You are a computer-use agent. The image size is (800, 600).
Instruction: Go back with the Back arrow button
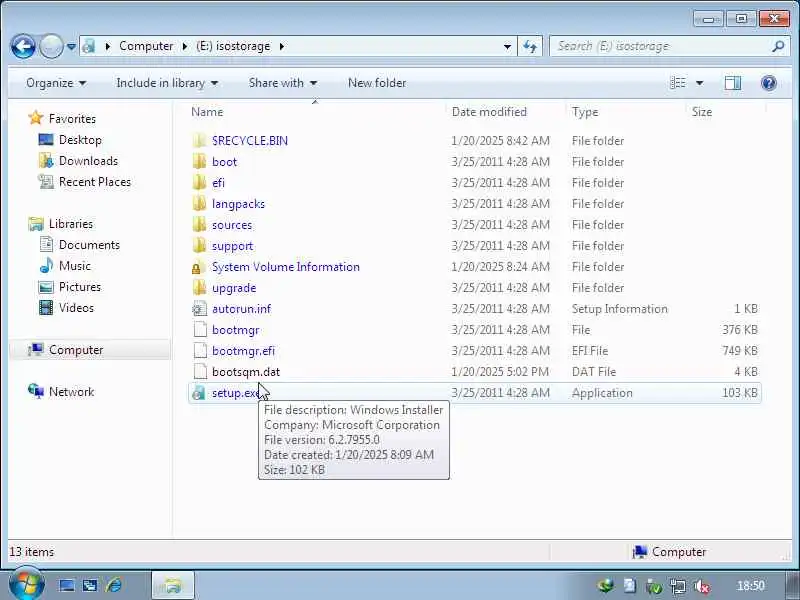click(23, 47)
